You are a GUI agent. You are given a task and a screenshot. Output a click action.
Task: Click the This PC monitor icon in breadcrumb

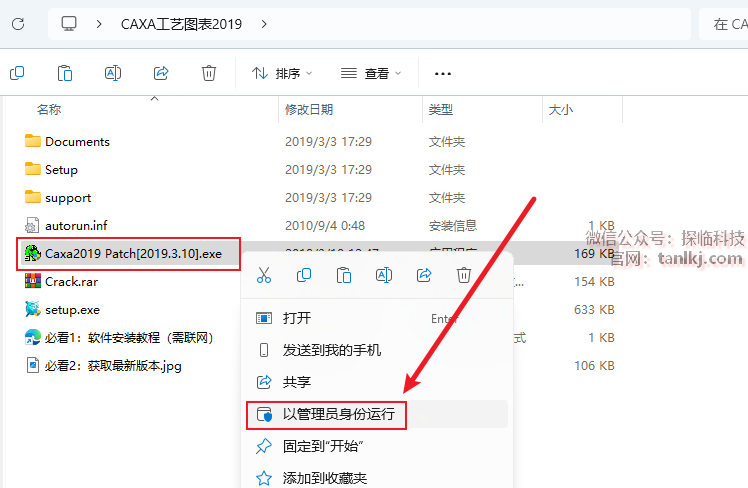pos(69,23)
